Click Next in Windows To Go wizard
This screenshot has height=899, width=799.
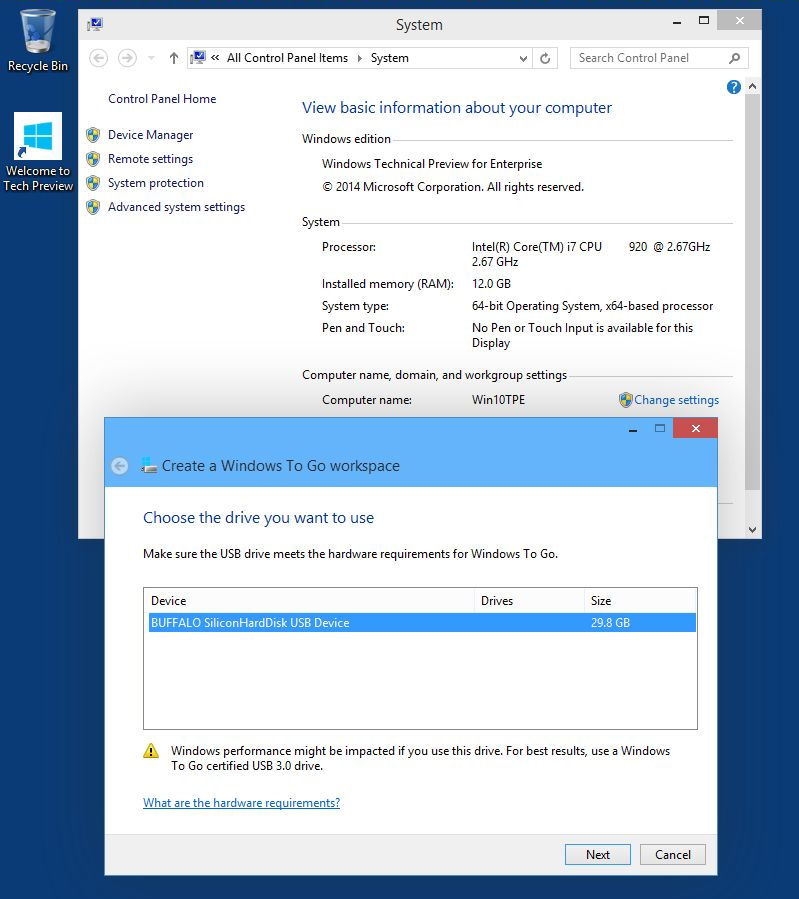tap(598, 854)
